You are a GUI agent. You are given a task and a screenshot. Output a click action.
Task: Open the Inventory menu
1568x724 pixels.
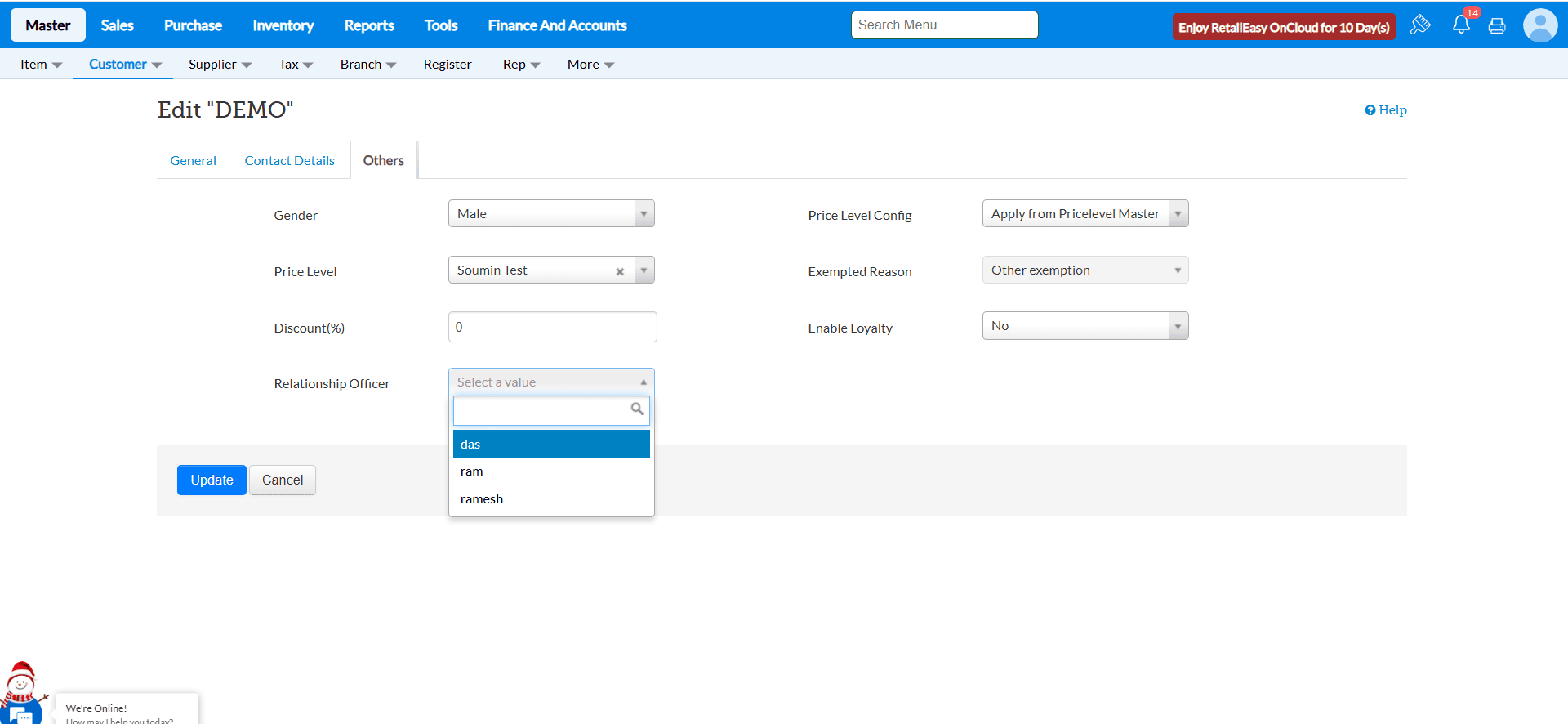(x=283, y=25)
